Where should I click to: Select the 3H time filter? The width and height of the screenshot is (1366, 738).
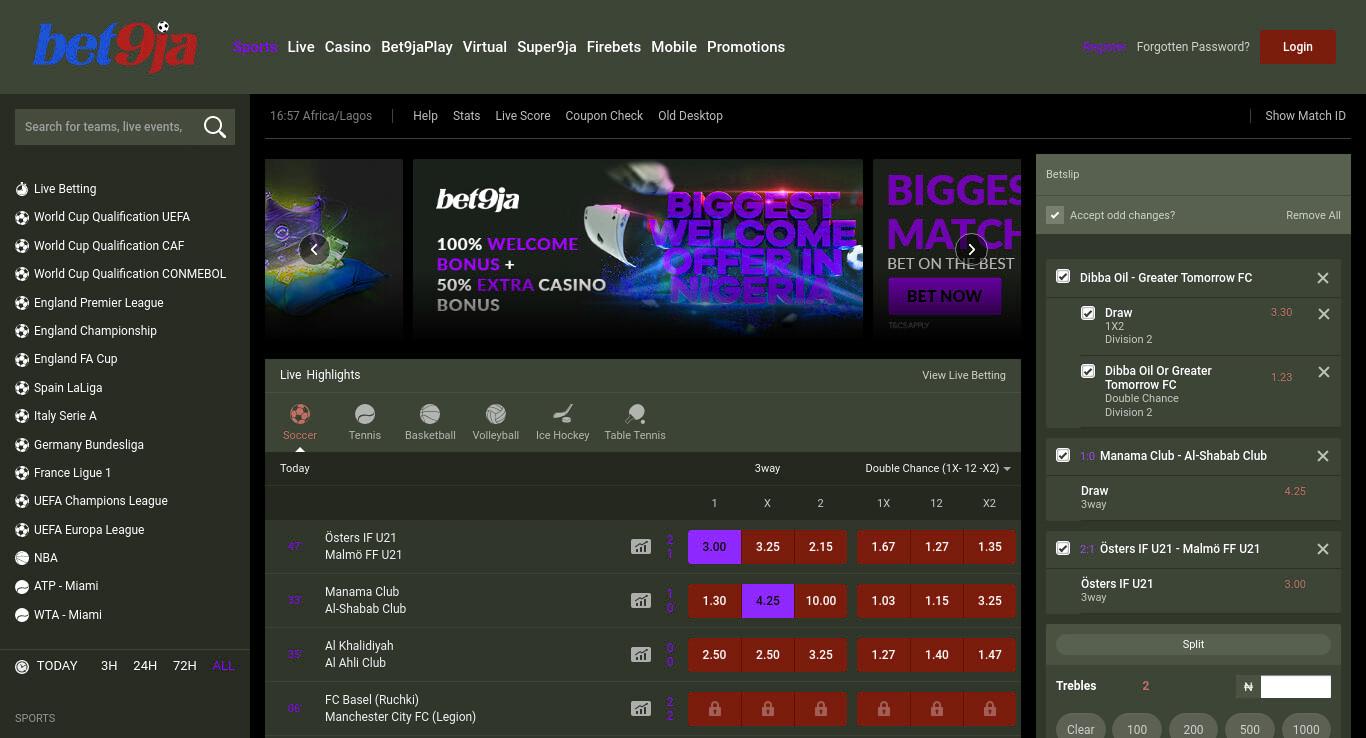[109, 666]
